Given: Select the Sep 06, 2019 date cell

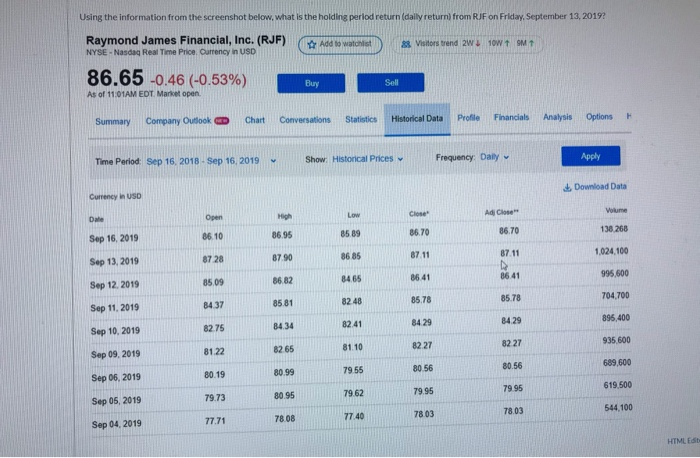Looking at the screenshot, I should point(116,378).
